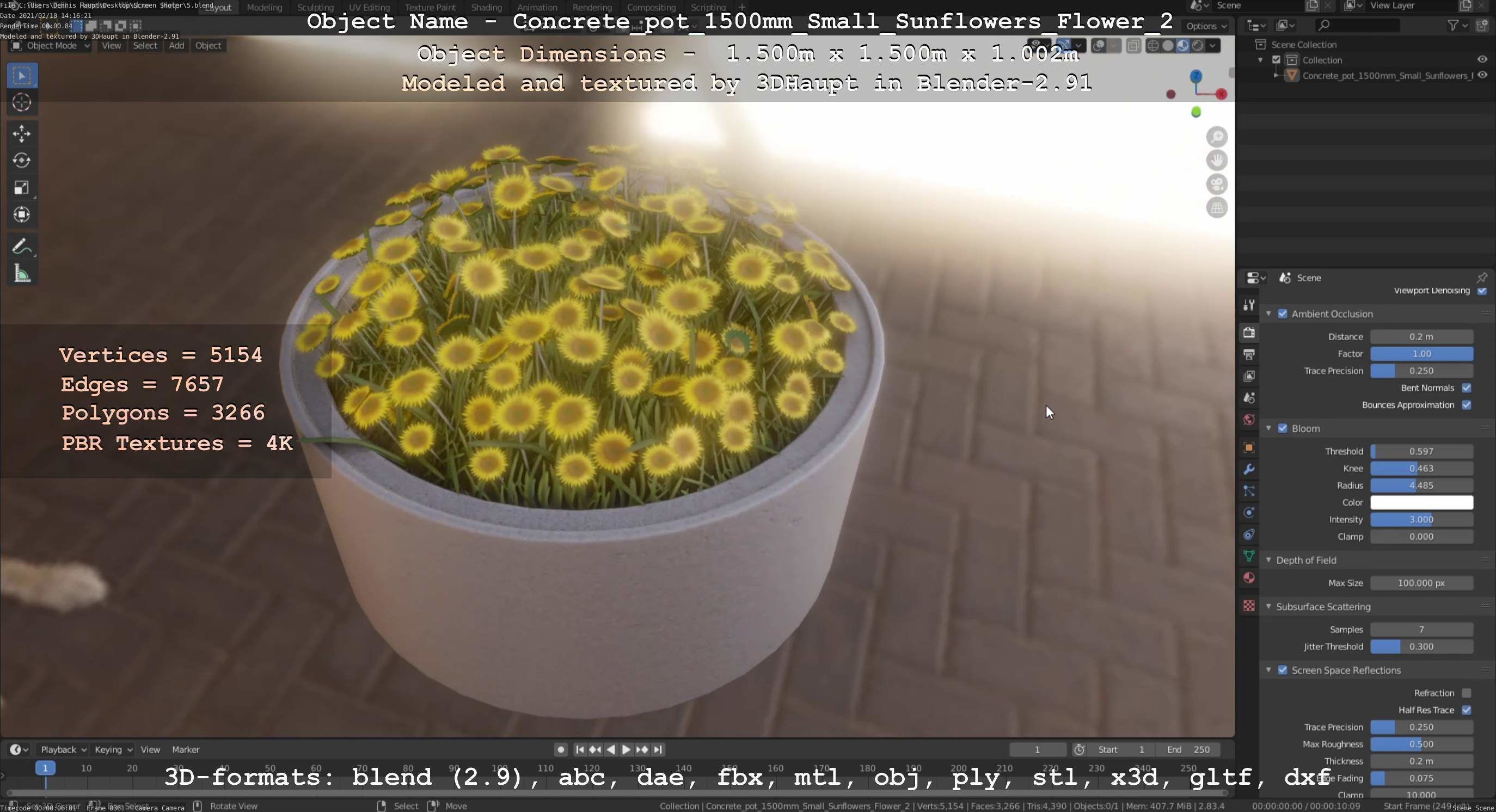Choose the Move tool
This screenshot has height=812, width=1496.
coord(22,133)
